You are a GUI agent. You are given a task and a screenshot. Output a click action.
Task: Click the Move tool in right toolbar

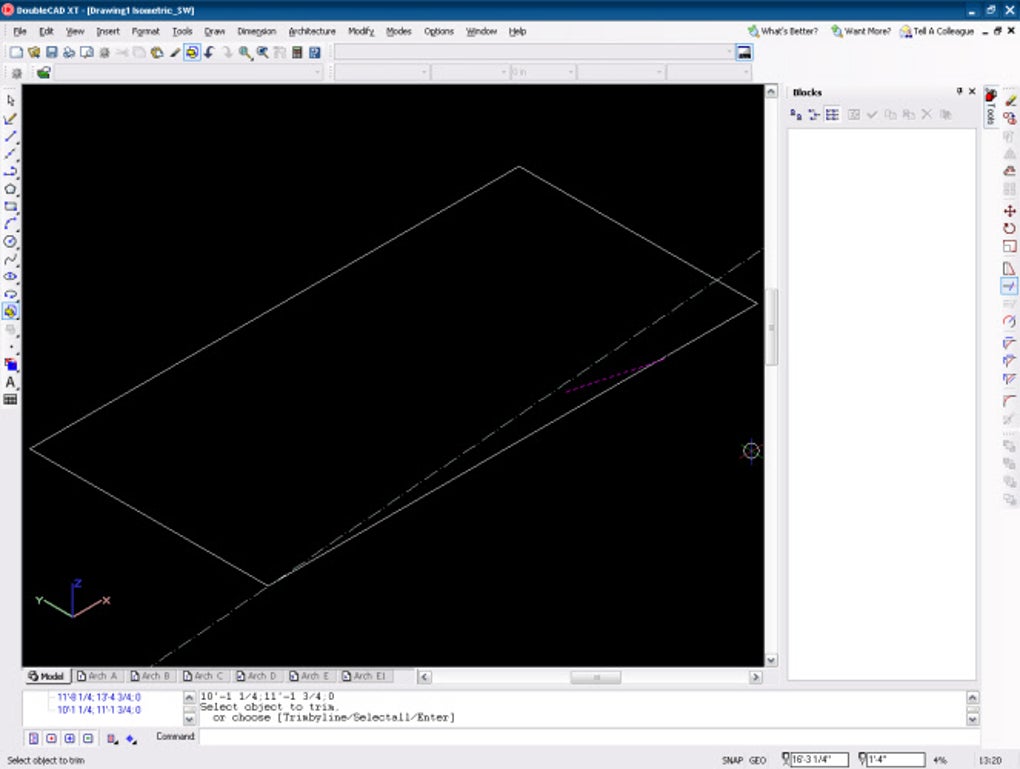pyautogui.click(x=1009, y=211)
